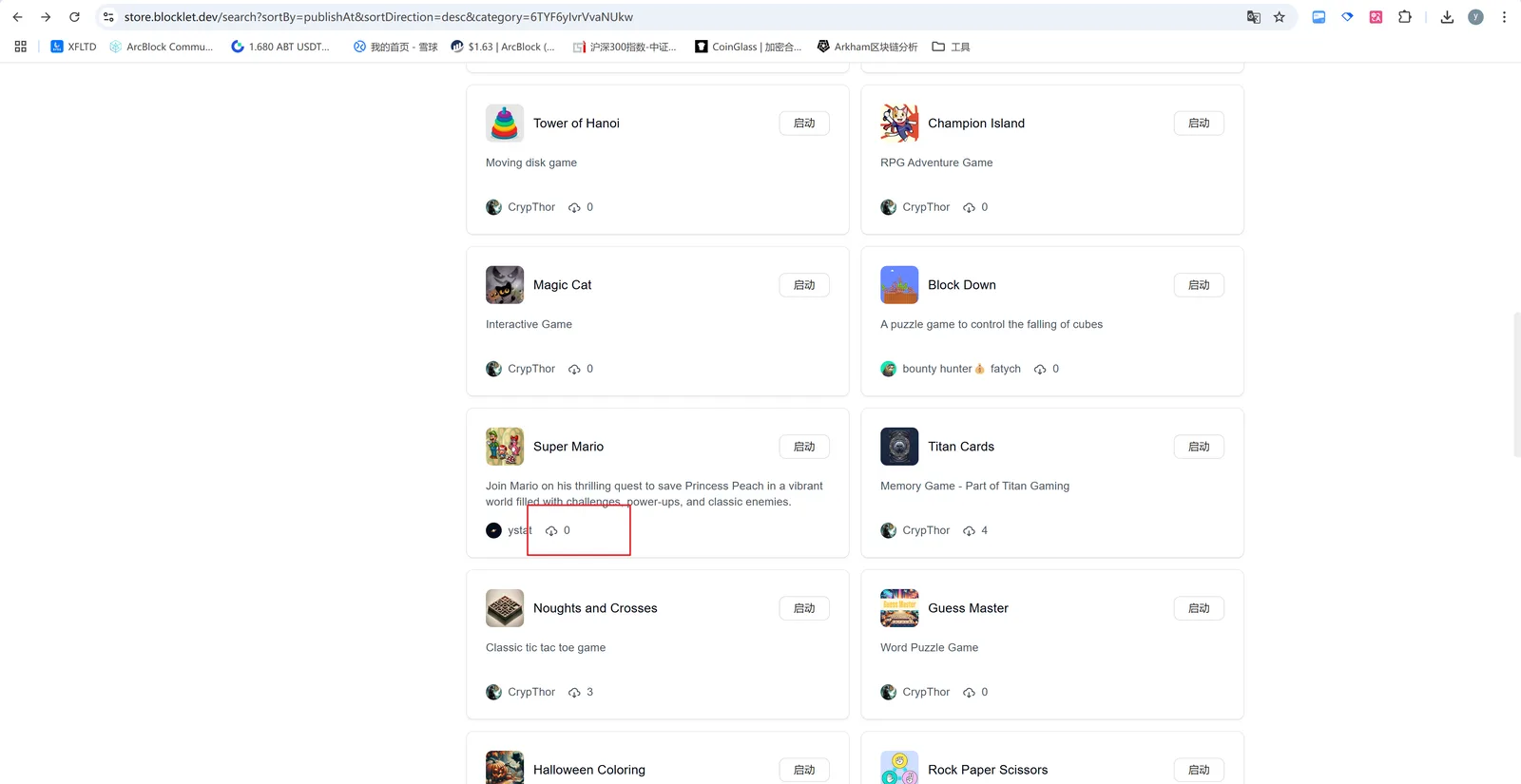
Task: Open the 我的首页 - 雪球 bookmark
Action: click(395, 47)
